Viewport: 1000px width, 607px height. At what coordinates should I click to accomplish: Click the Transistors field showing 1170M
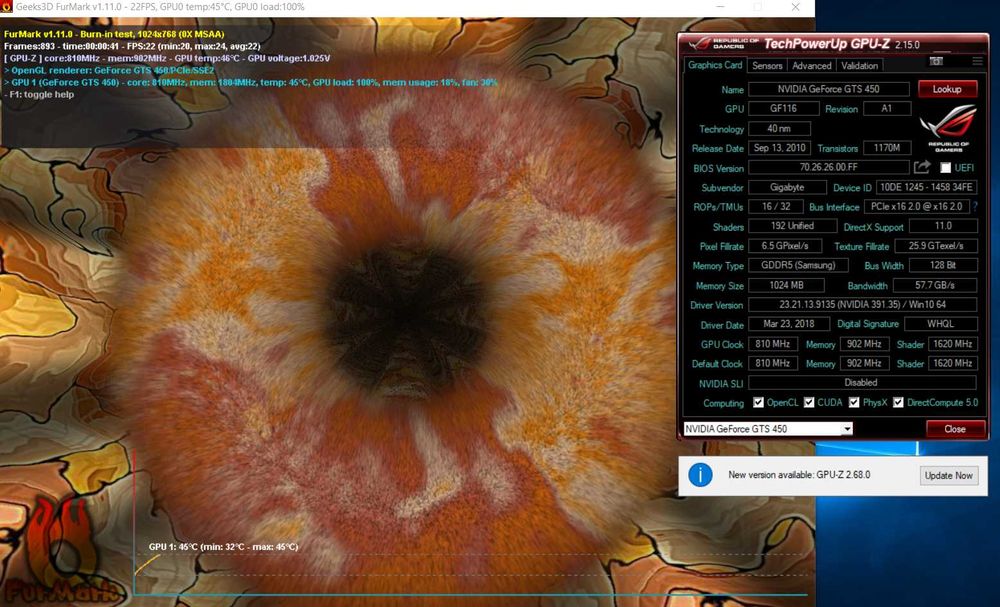[x=886, y=148]
